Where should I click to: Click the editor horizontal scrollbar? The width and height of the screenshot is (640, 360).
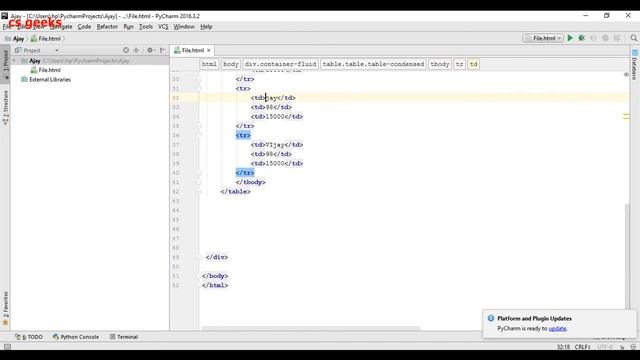[x=311, y=328]
